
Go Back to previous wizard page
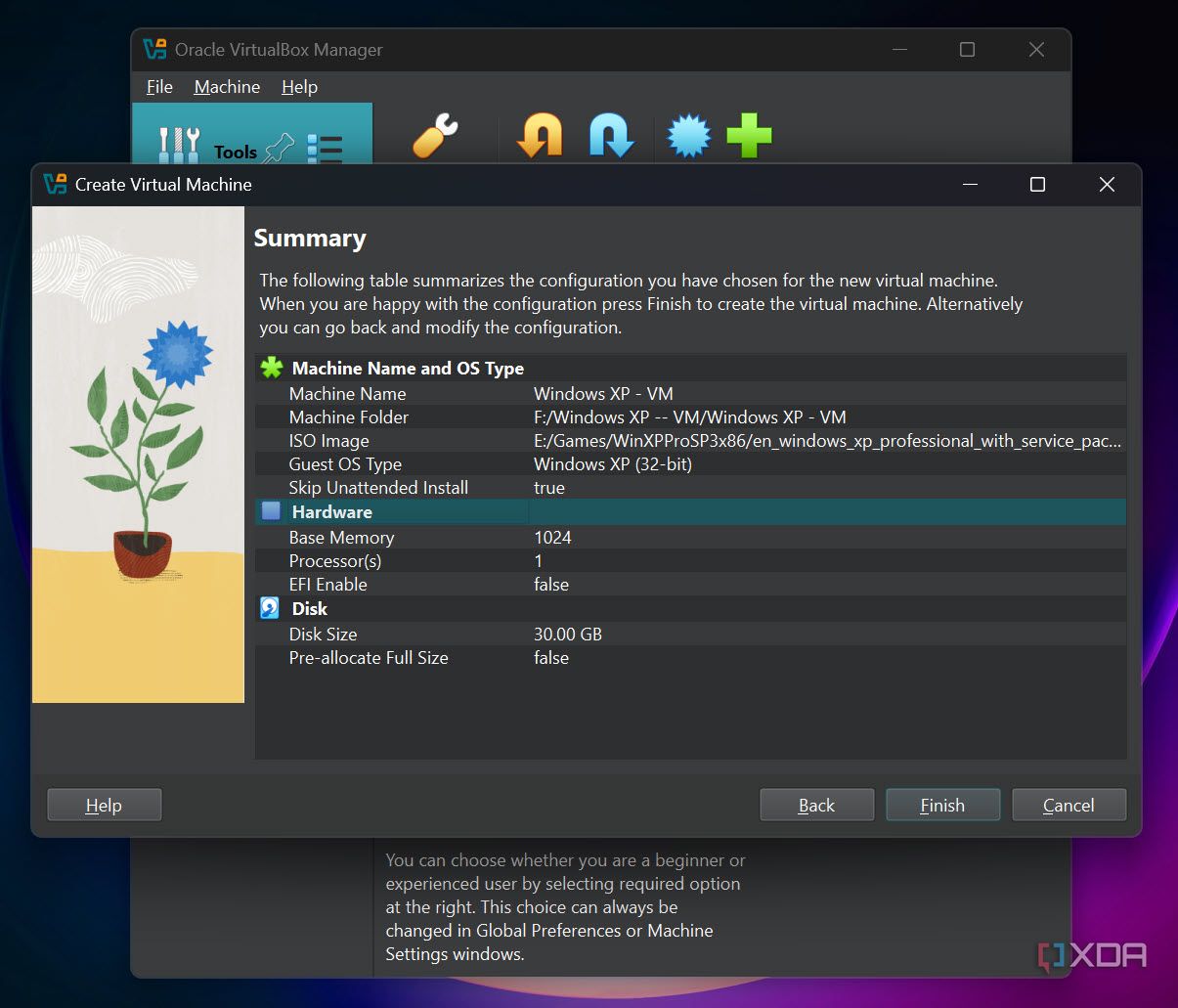pyautogui.click(x=816, y=805)
